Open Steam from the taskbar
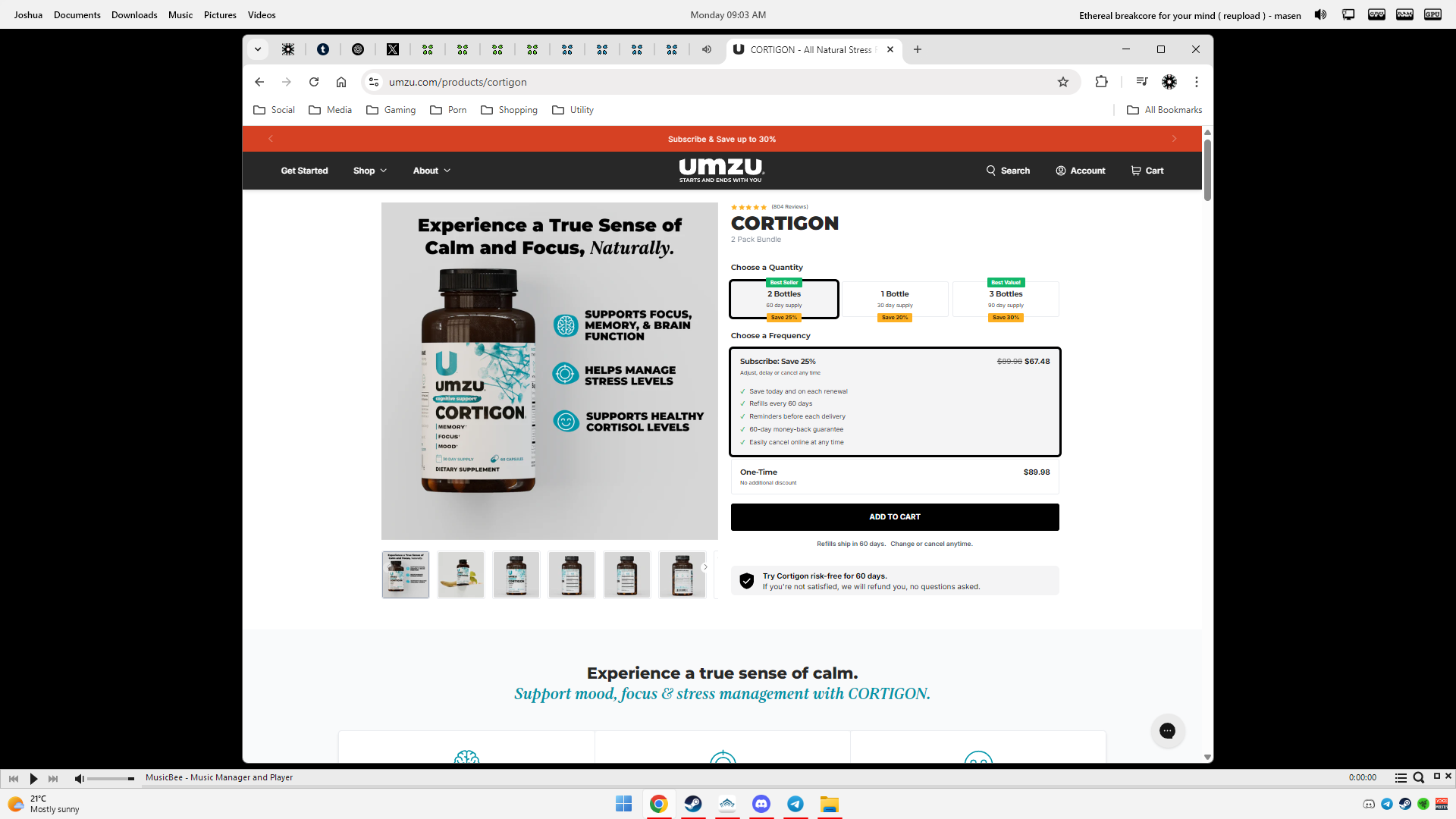 [693, 804]
